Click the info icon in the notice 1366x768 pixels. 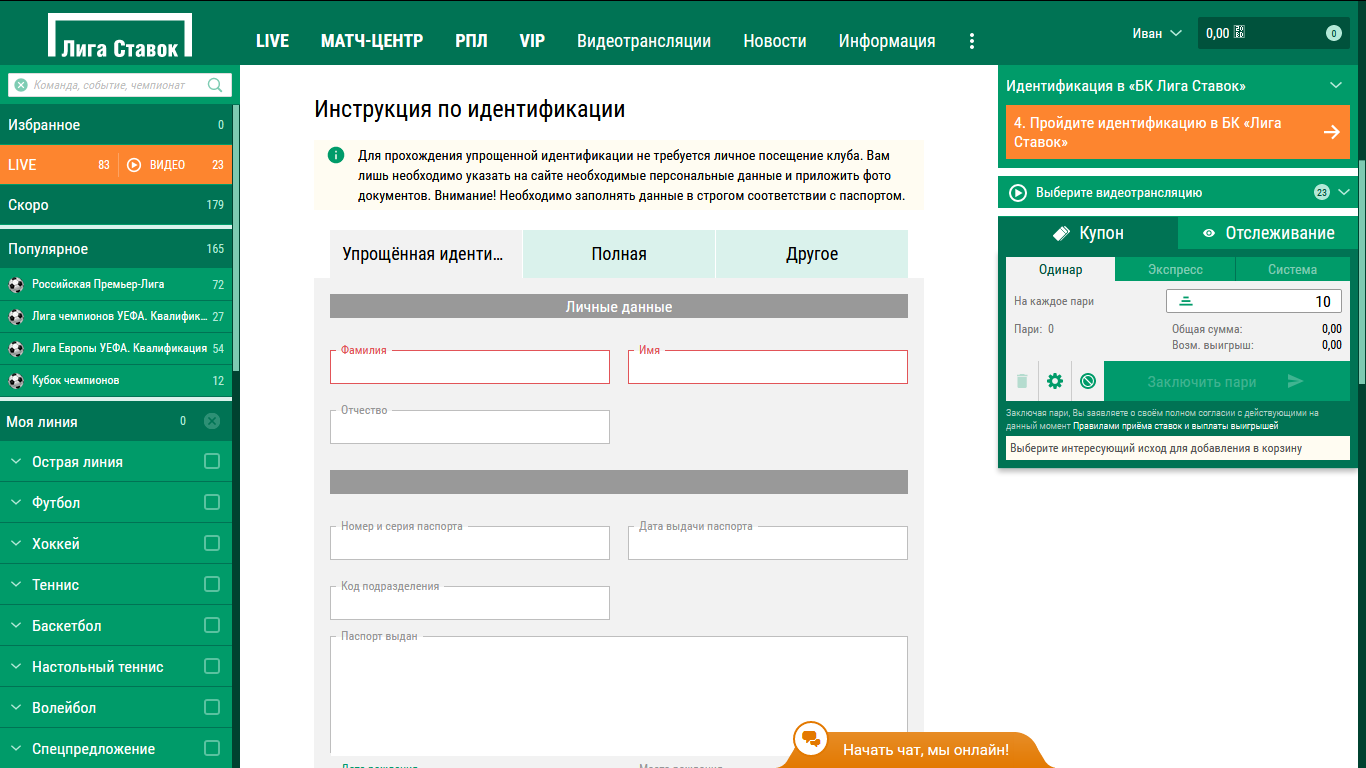coord(336,155)
